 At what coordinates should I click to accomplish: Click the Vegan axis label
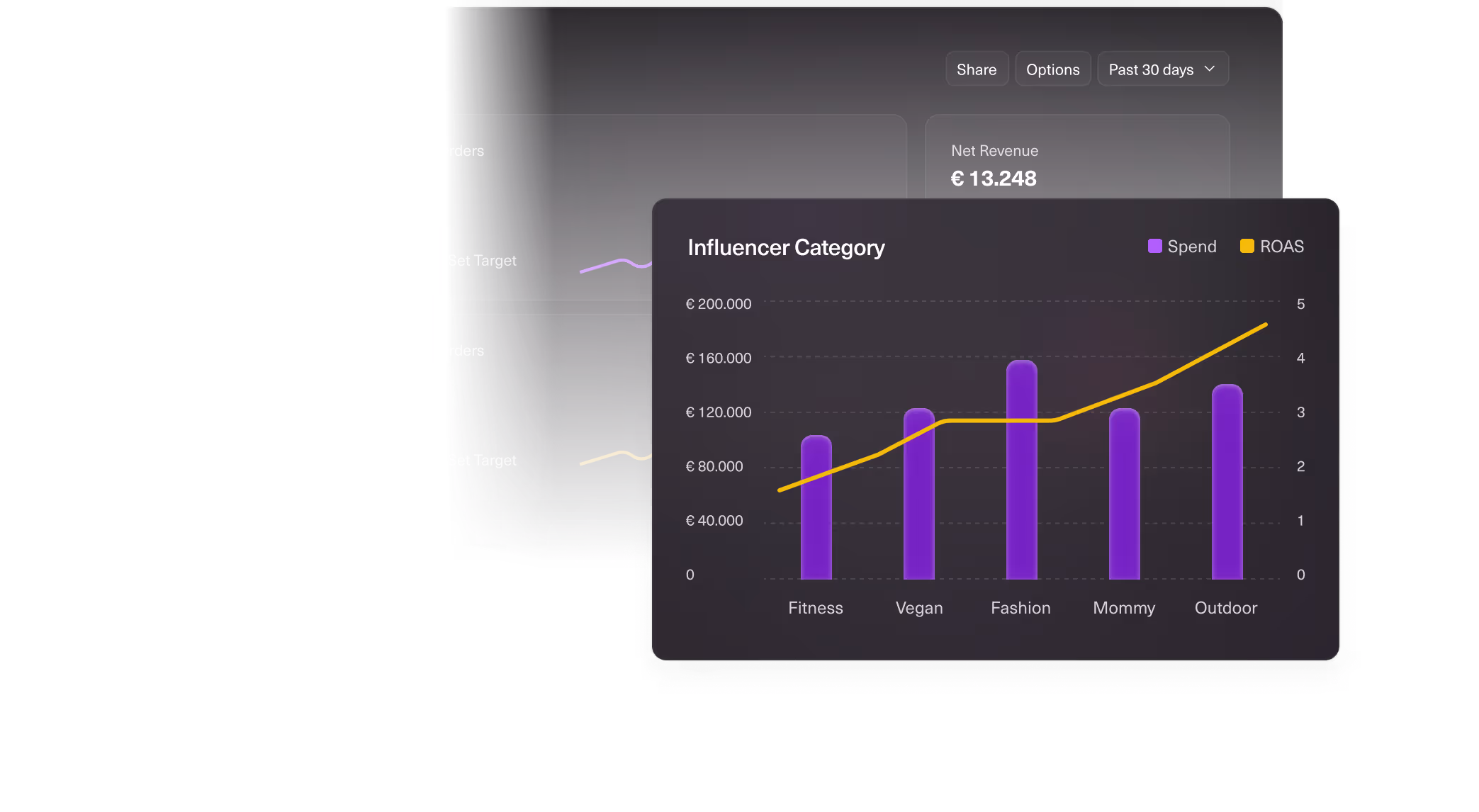(x=918, y=607)
